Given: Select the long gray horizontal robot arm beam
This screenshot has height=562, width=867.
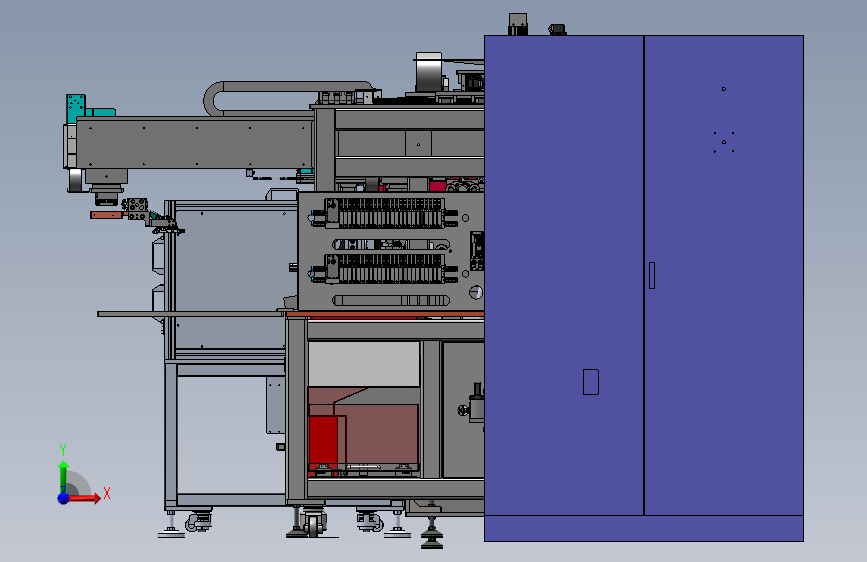Looking at the screenshot, I should pyautogui.click(x=195, y=143).
